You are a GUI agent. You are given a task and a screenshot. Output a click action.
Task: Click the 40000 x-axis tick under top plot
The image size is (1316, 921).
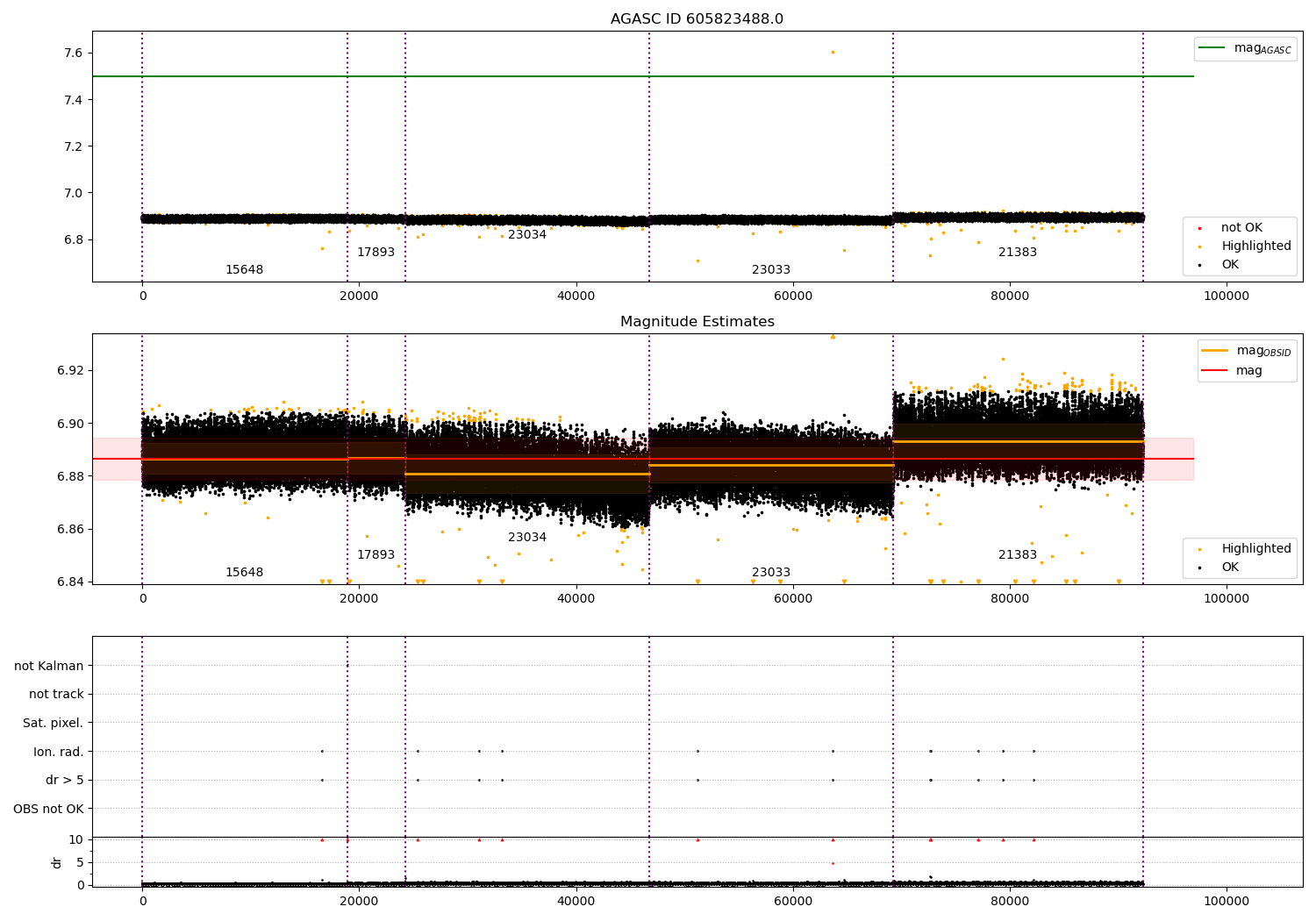click(576, 296)
